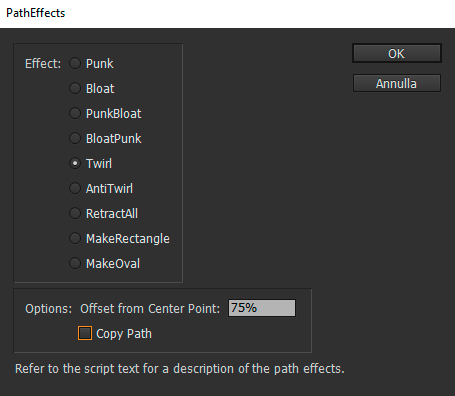This screenshot has height=396, width=455.
Task: Cancel using the Annulla button
Action: point(397,83)
